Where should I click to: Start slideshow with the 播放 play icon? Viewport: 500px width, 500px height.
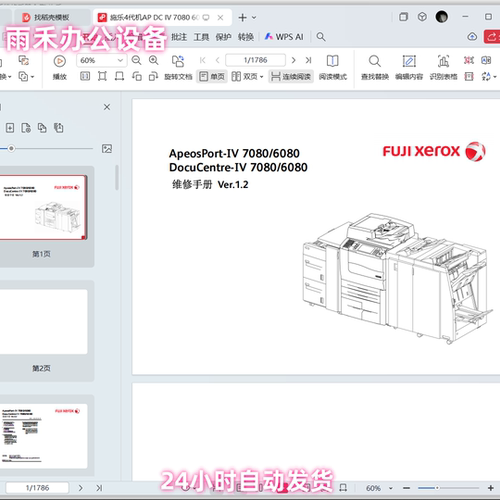click(60, 61)
